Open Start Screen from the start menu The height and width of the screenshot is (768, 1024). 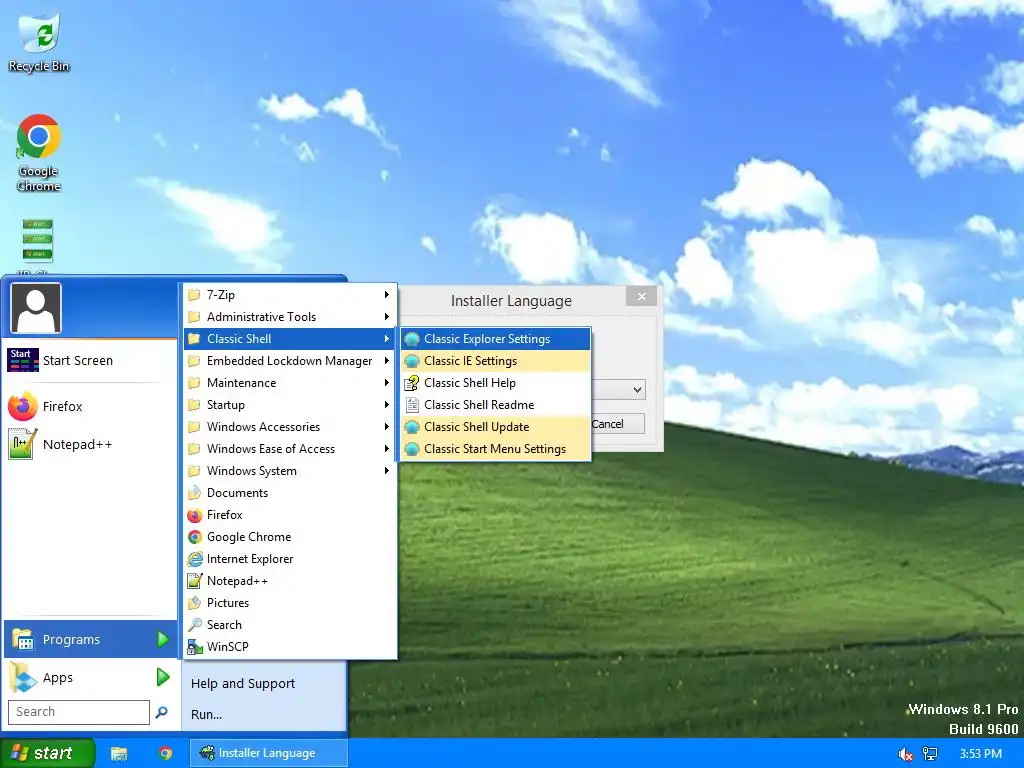[x=90, y=360]
